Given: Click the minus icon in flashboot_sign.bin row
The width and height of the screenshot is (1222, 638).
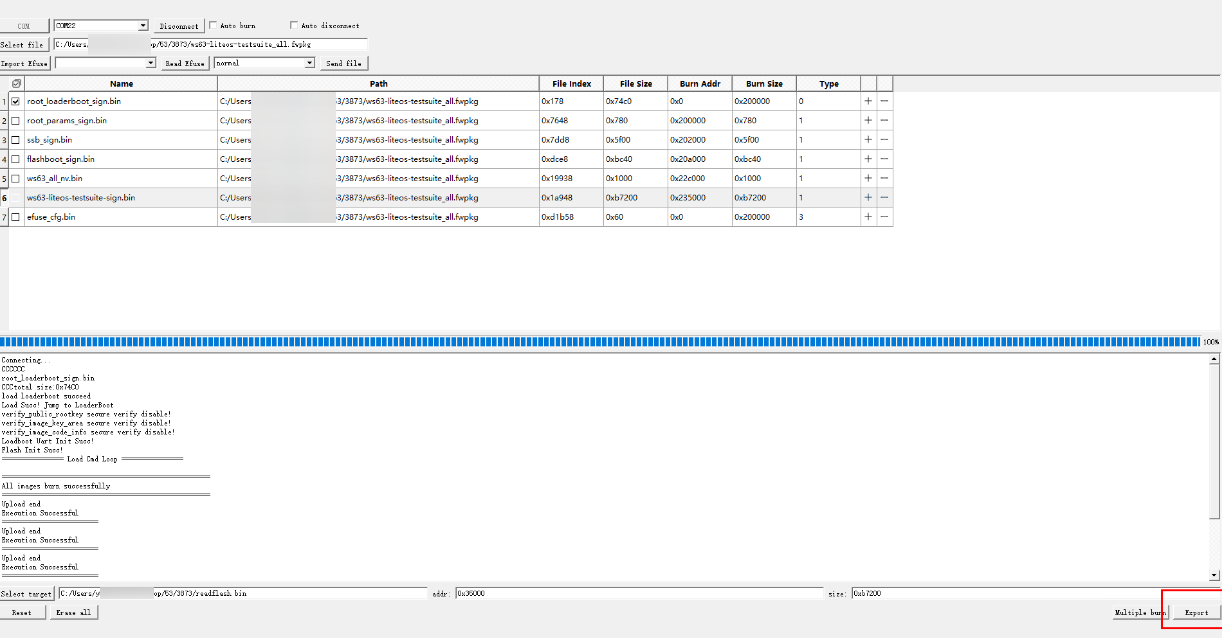Looking at the screenshot, I should (x=885, y=159).
